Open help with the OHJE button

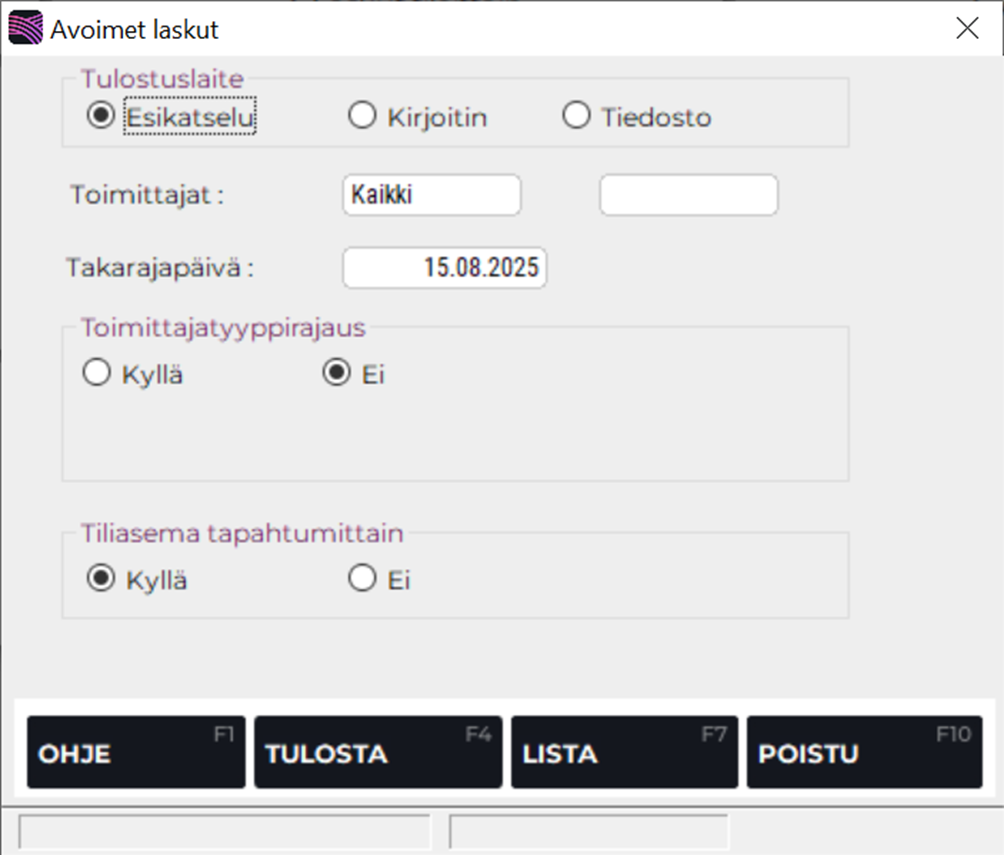click(135, 751)
